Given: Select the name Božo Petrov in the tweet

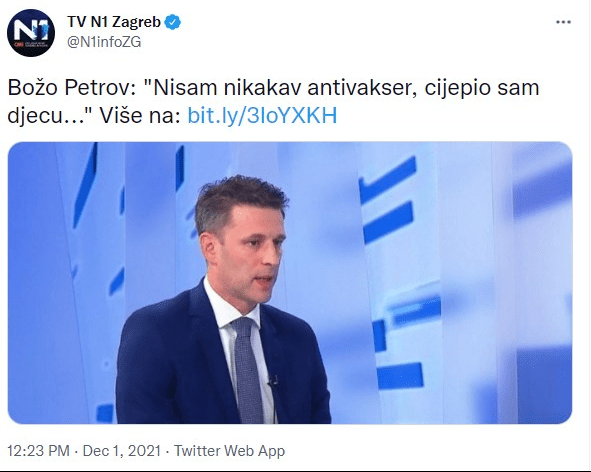Looking at the screenshot, I should [71, 87].
